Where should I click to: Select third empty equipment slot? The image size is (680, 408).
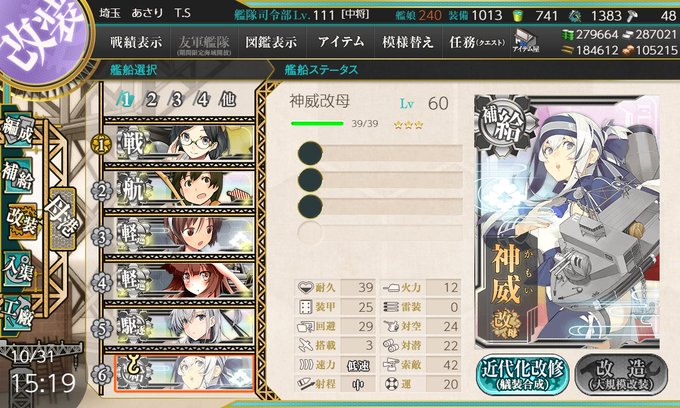(380, 206)
